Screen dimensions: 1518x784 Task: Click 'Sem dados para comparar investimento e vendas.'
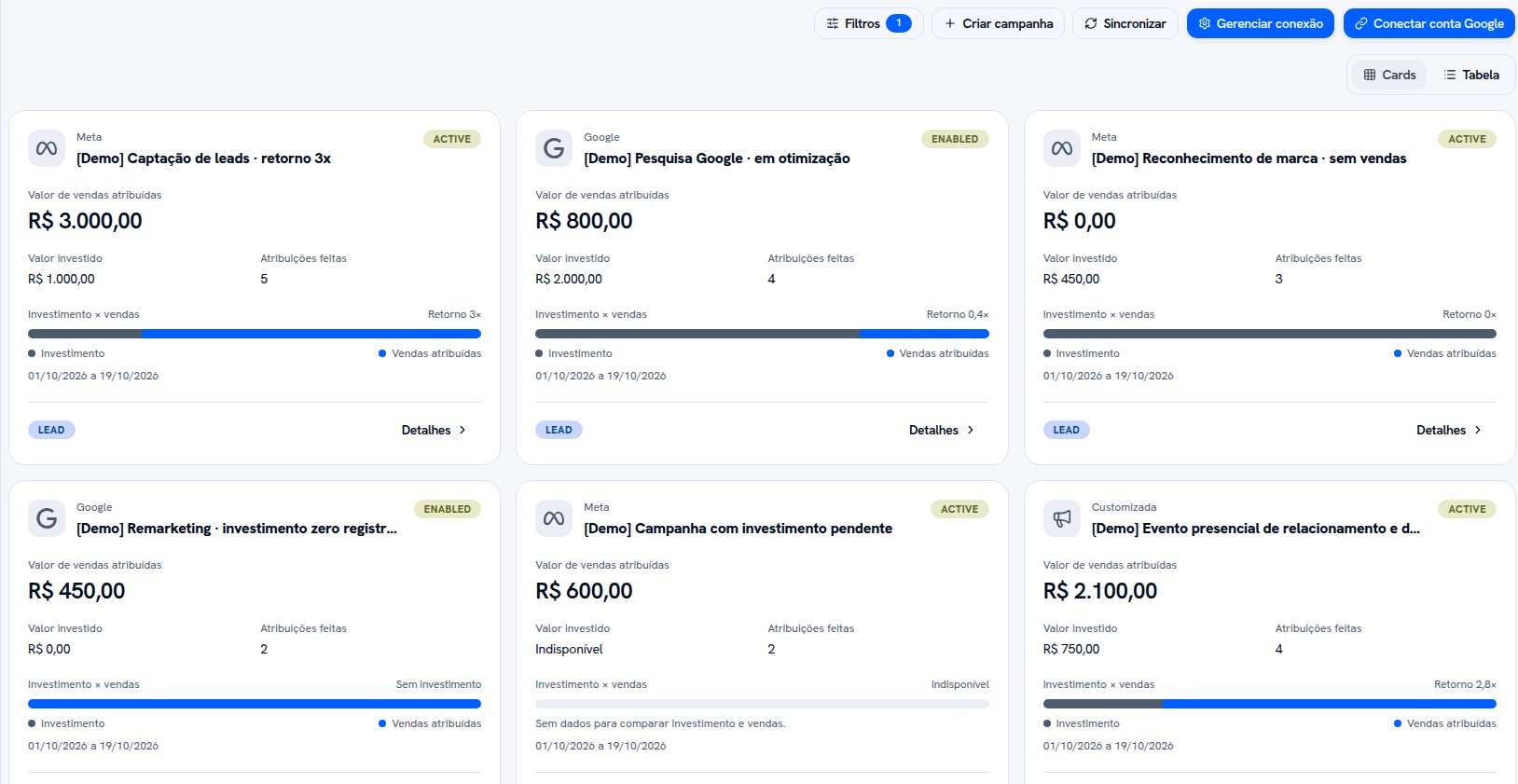tap(660, 723)
